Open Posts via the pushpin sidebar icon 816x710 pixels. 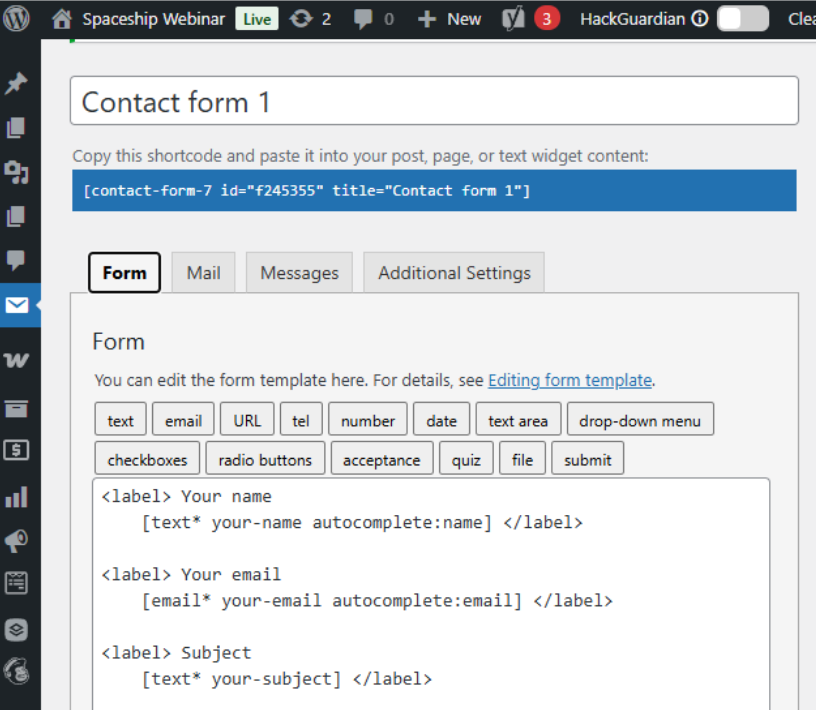point(17,84)
